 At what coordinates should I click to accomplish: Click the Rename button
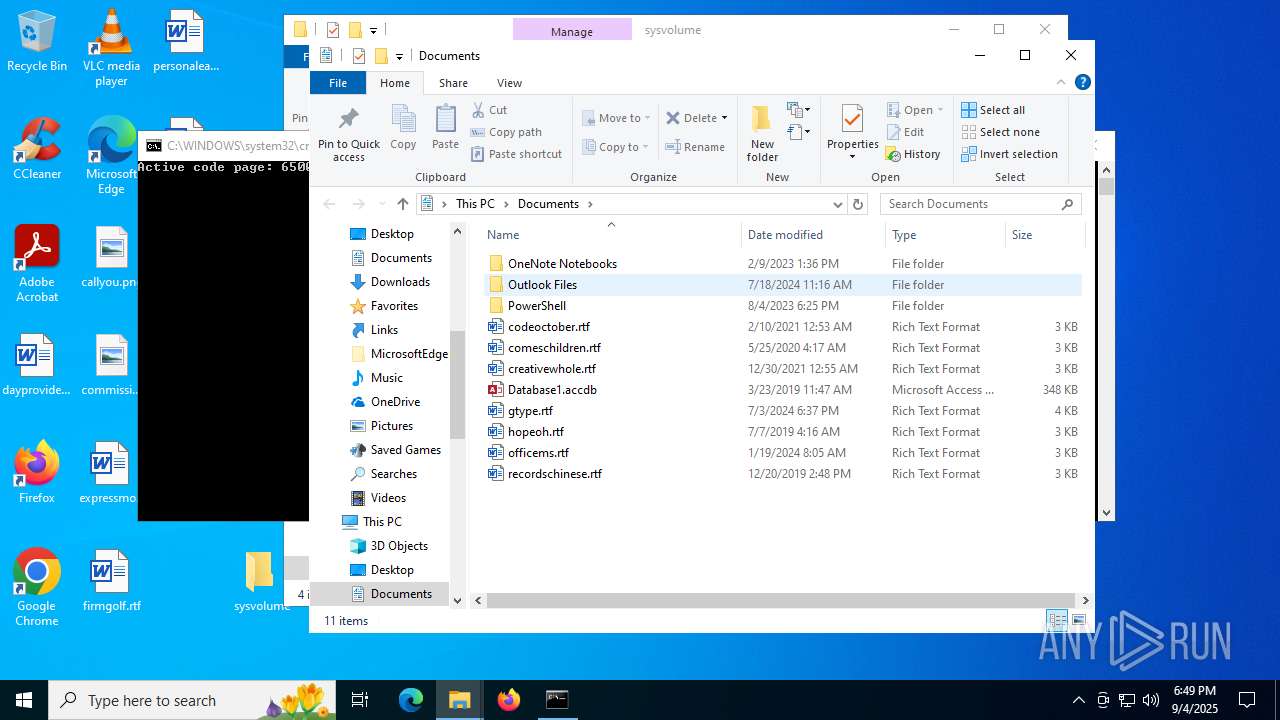pyautogui.click(x=695, y=147)
